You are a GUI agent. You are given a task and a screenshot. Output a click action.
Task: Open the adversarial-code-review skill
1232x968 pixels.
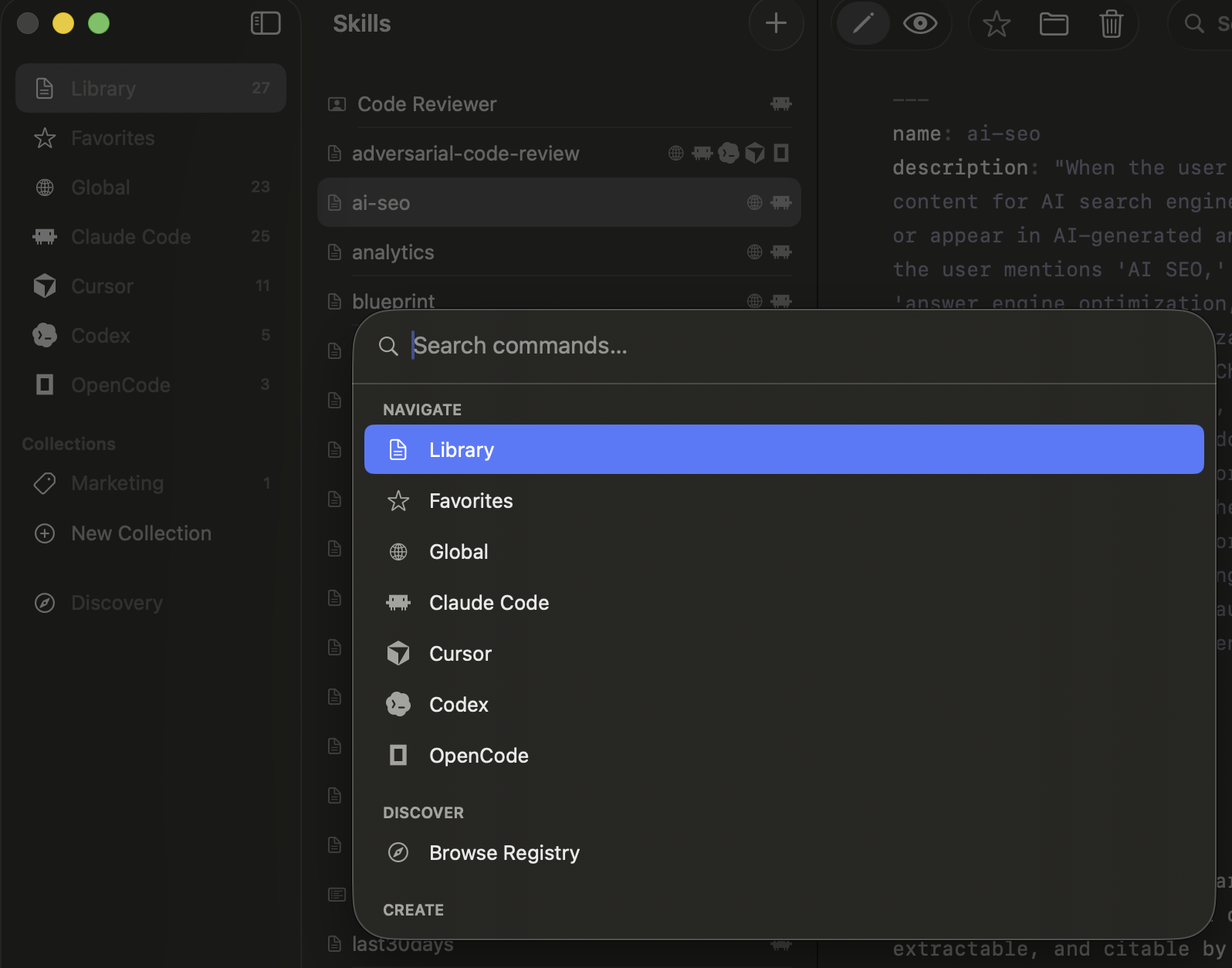point(559,154)
